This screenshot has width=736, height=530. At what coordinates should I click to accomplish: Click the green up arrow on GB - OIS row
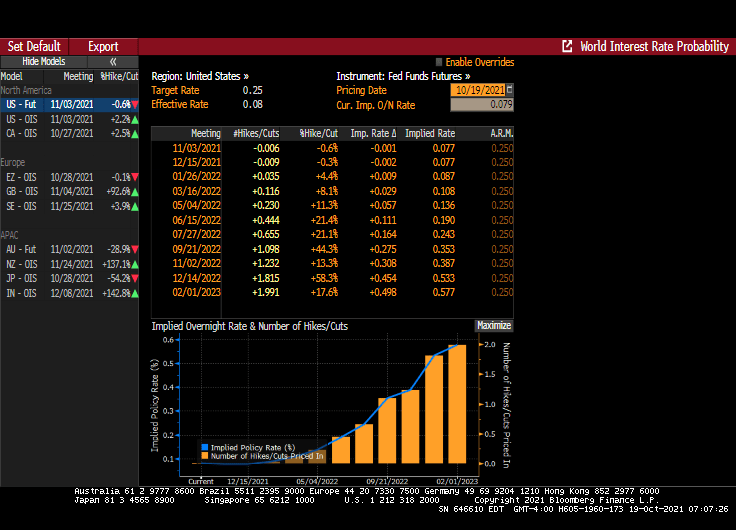pyautogui.click(x=135, y=191)
